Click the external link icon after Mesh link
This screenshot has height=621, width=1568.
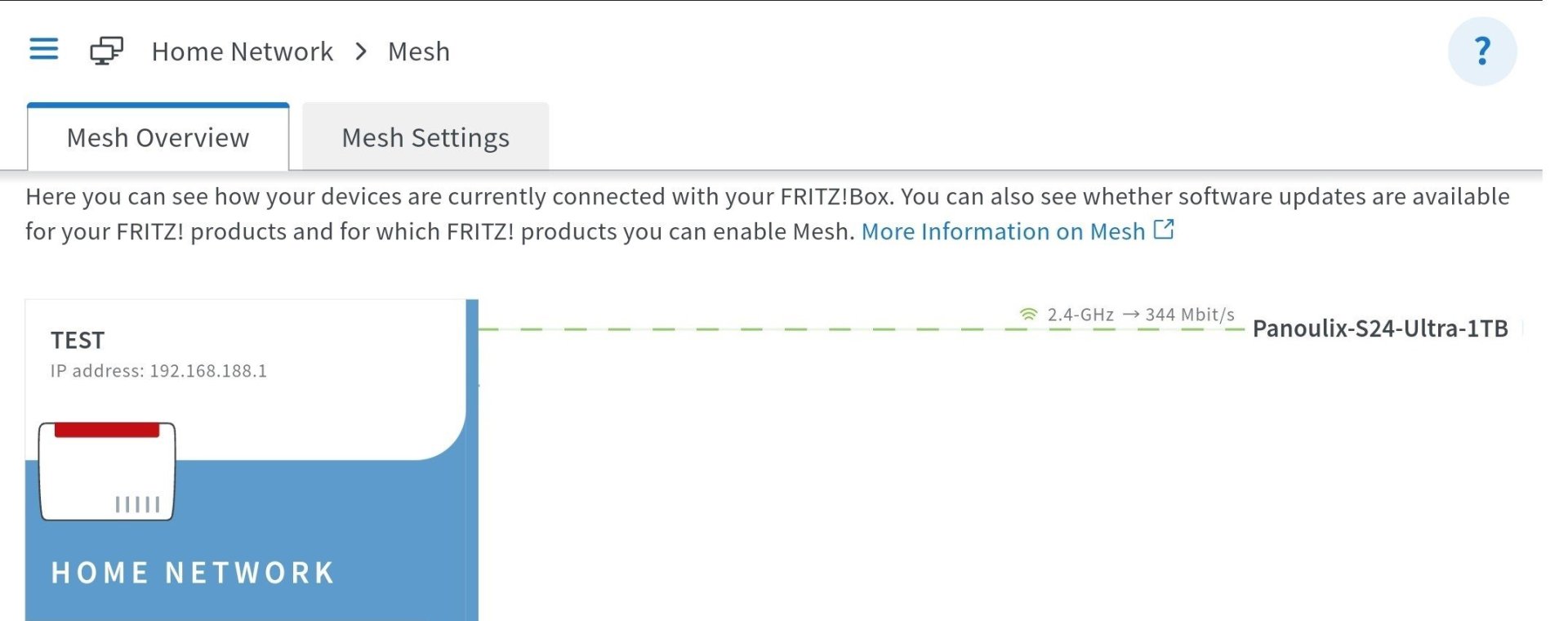1164,230
